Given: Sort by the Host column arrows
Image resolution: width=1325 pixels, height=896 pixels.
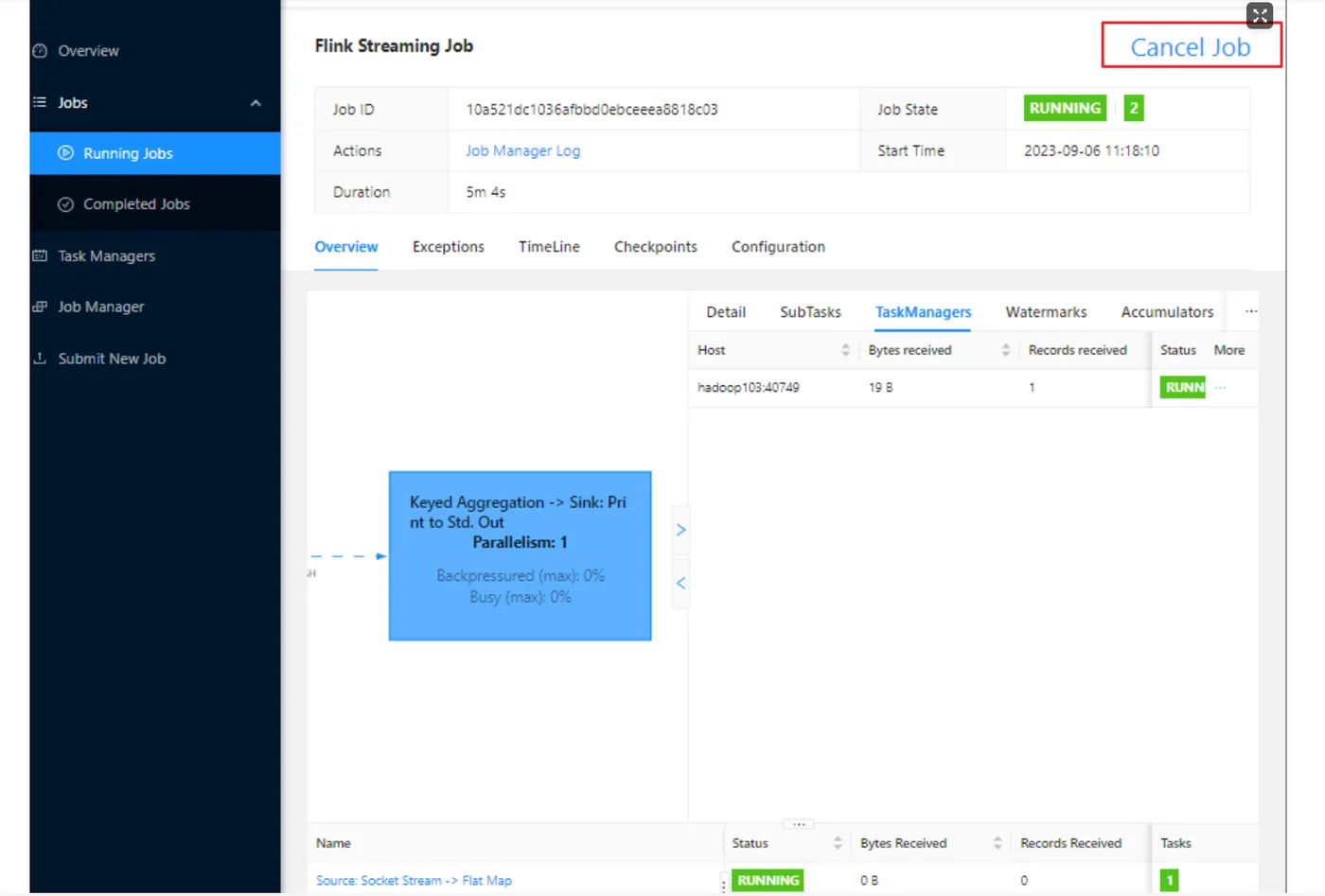Looking at the screenshot, I should click(845, 350).
